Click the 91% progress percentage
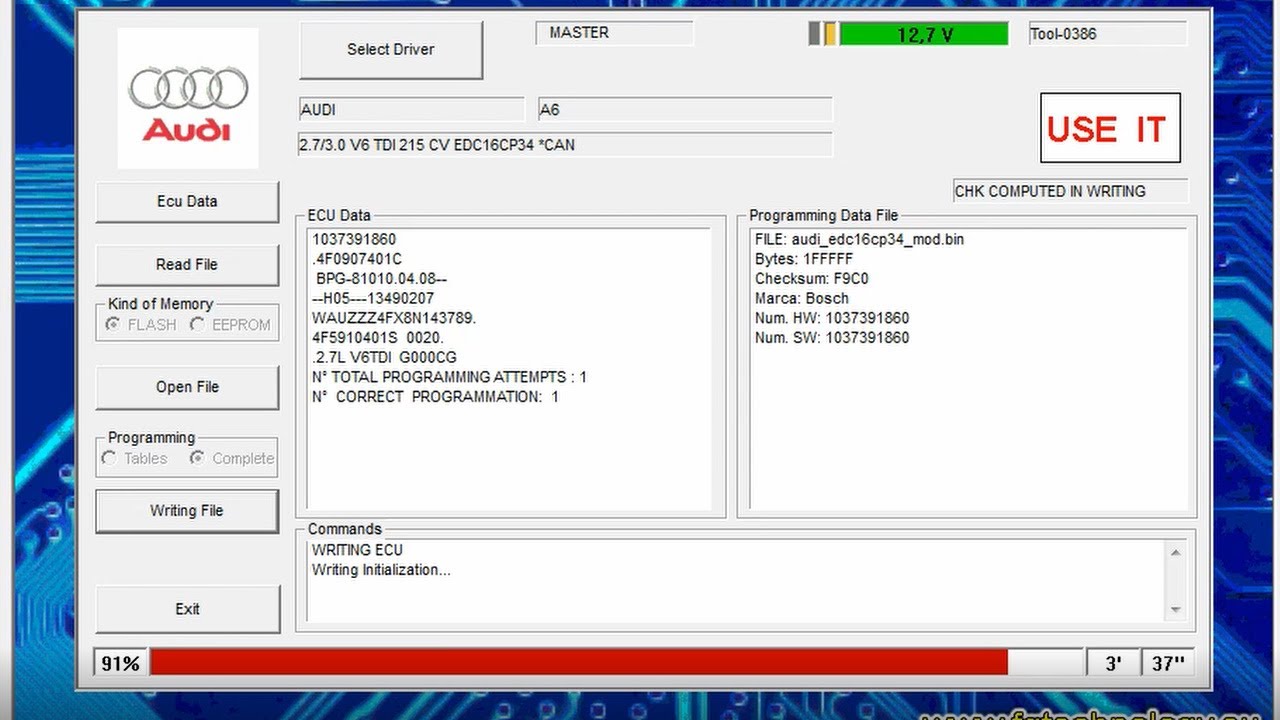 [121, 663]
